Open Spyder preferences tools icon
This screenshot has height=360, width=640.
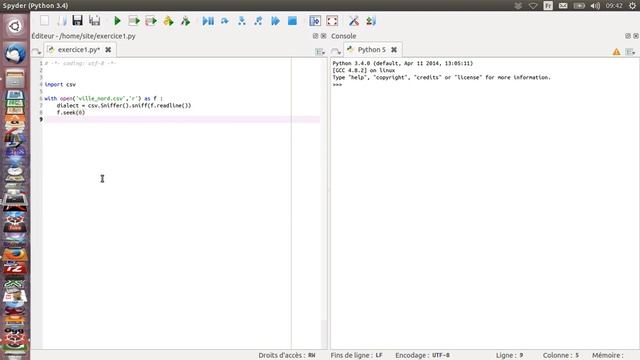pos(354,21)
